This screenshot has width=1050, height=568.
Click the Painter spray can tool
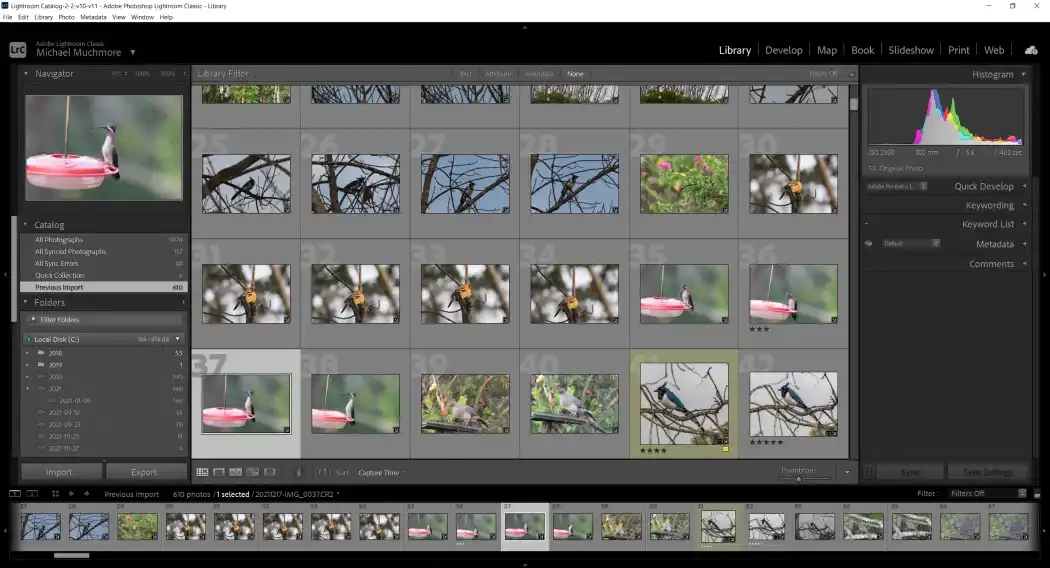pyautogui.click(x=298, y=472)
